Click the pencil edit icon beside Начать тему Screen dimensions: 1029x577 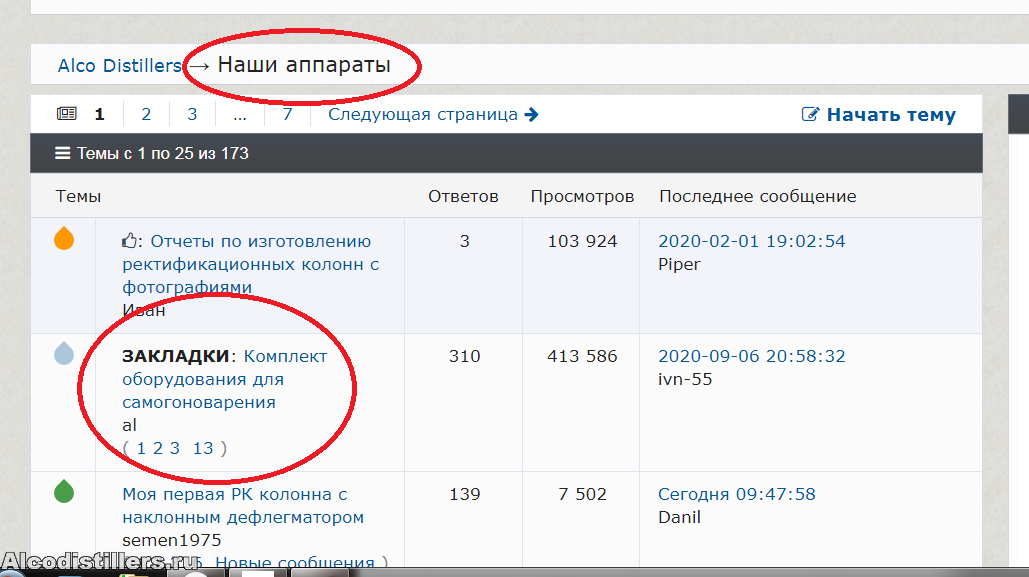click(811, 115)
